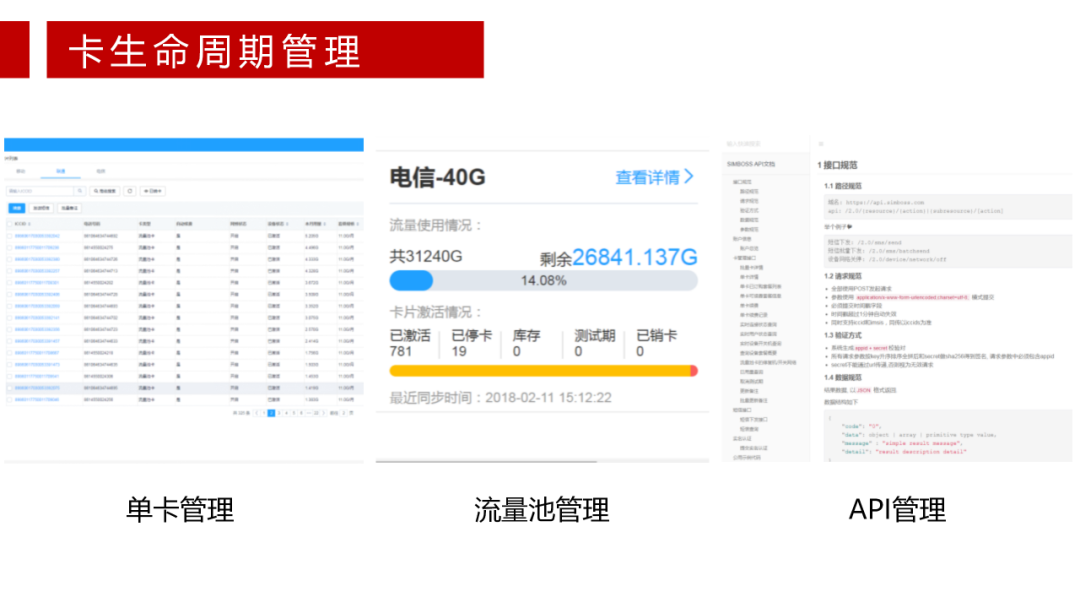
Task: Click the export icon at the right of the toolbar
Action: (x=152, y=191)
